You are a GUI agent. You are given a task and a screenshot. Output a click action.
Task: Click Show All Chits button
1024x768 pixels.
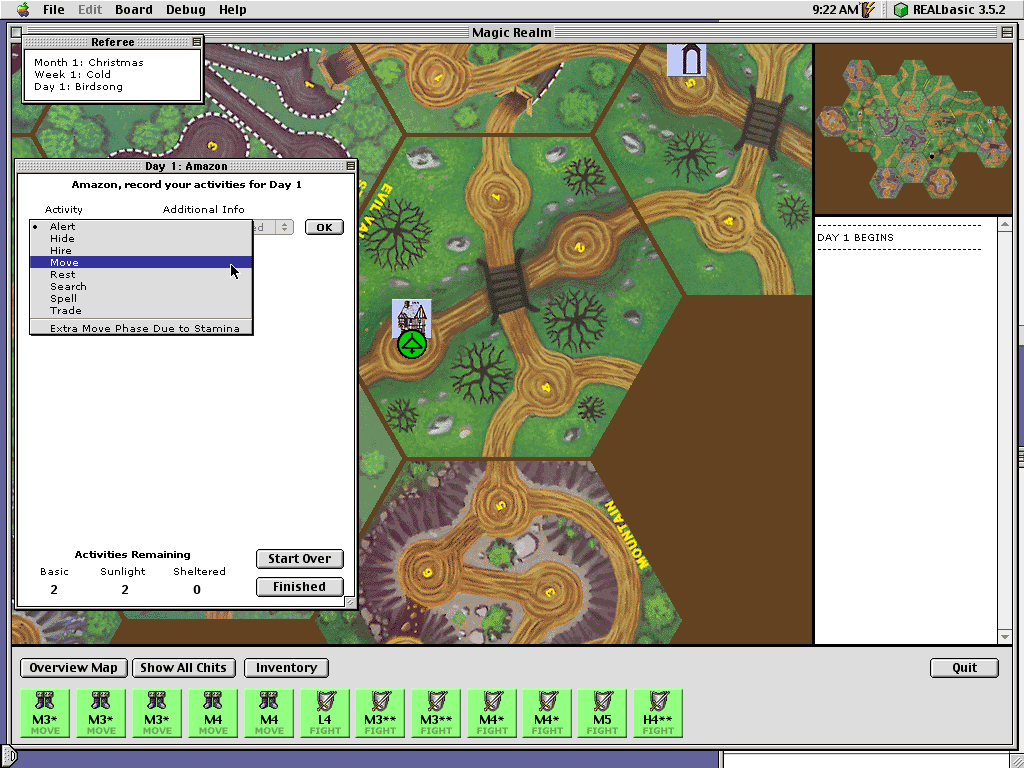pos(184,668)
